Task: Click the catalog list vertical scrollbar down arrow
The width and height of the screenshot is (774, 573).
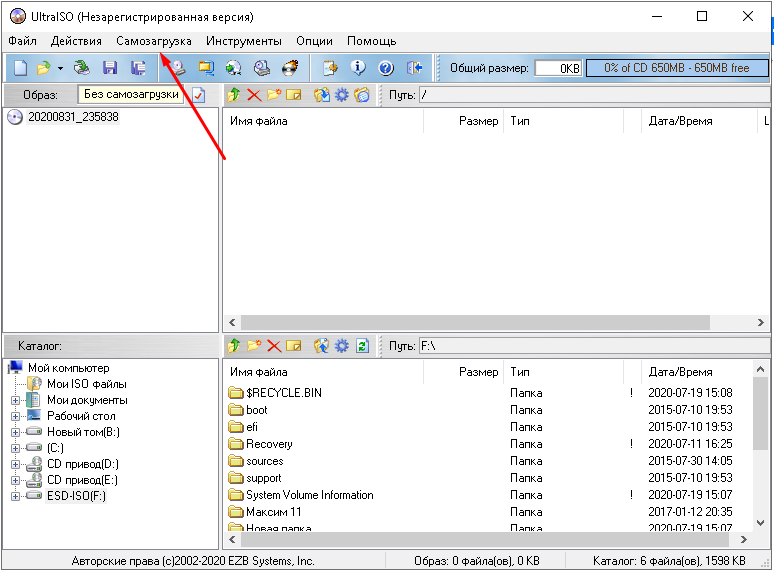Action: [x=760, y=523]
